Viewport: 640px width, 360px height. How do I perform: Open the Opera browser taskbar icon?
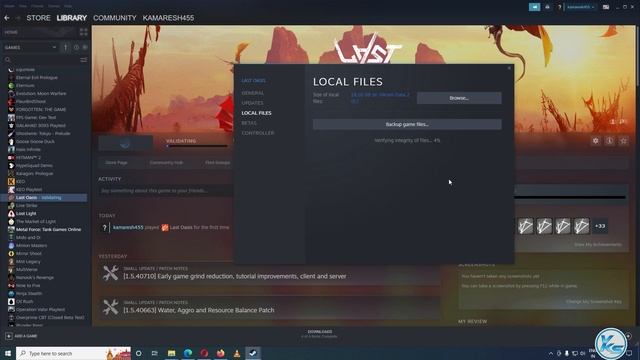pyautogui.click(x=204, y=353)
